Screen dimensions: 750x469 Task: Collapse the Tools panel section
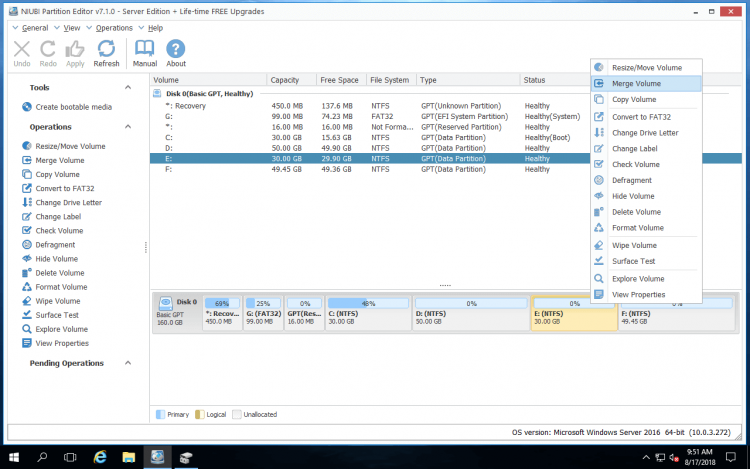point(128,88)
